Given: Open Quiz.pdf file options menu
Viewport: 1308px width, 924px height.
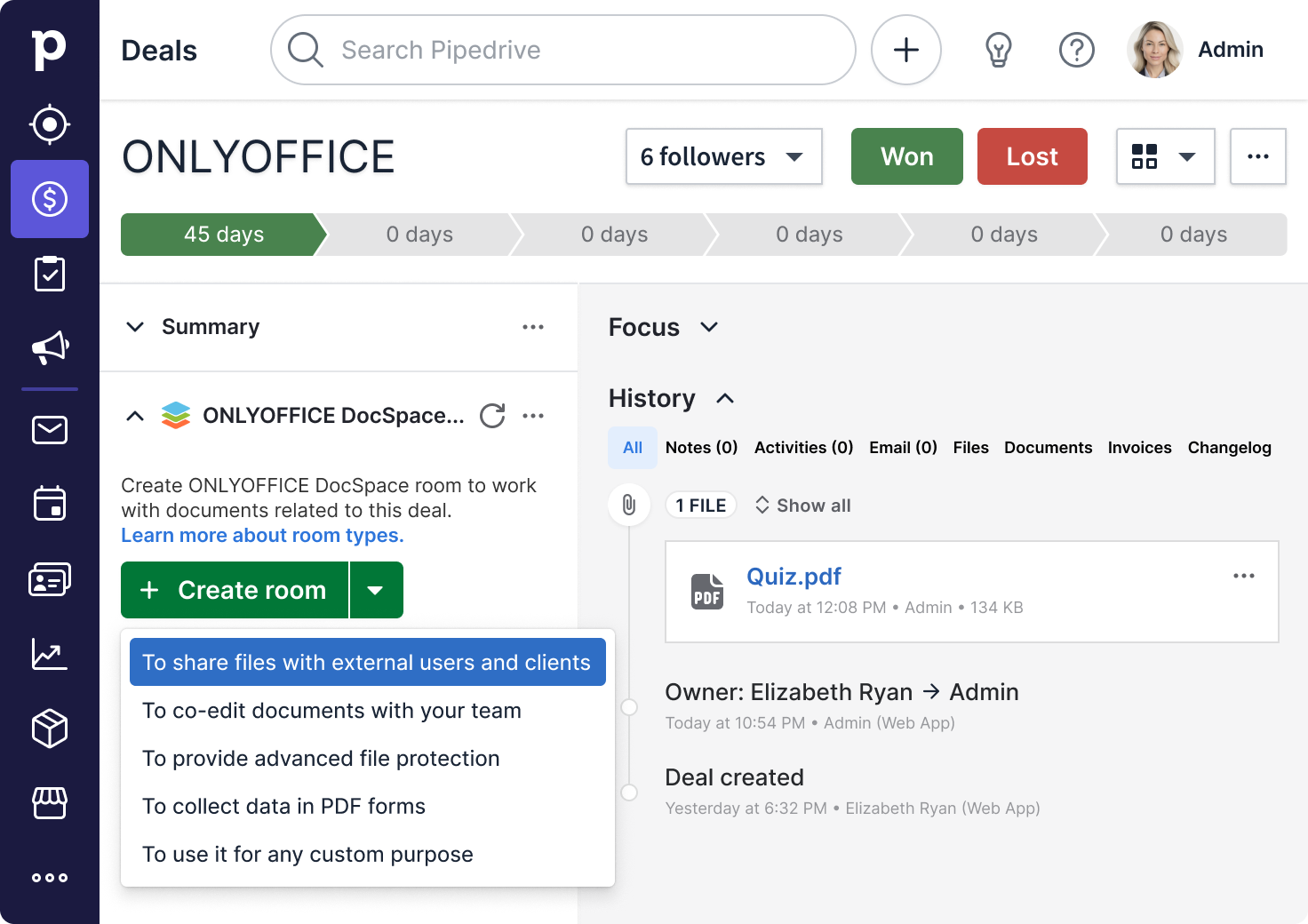Looking at the screenshot, I should click(x=1244, y=576).
